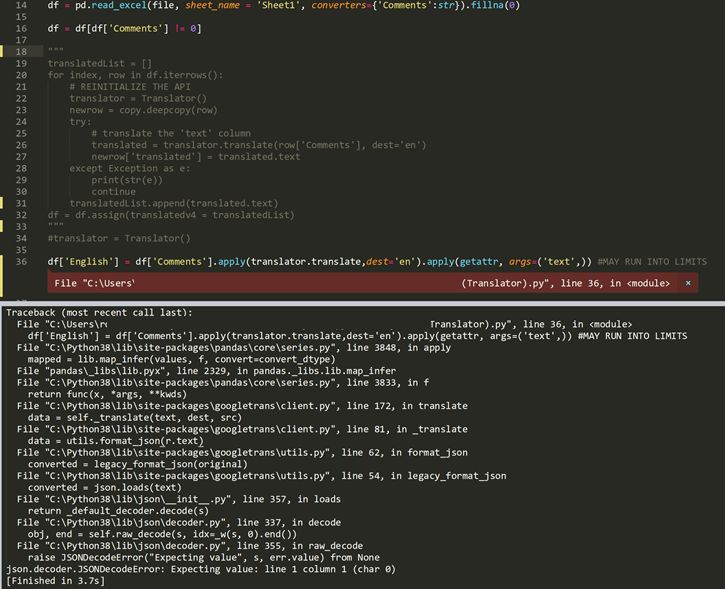Click df[df['Comments'] != 0] filter line
Image resolution: width=725 pixels, height=589 pixels.
tap(124, 28)
